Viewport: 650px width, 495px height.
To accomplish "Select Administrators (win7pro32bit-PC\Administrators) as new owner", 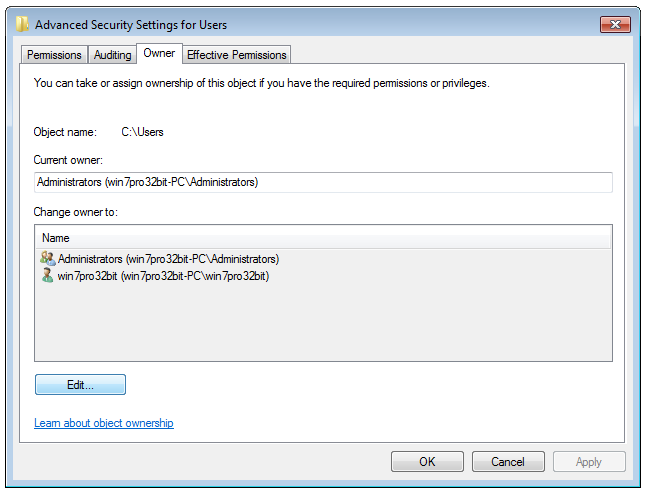I will tap(168, 259).
